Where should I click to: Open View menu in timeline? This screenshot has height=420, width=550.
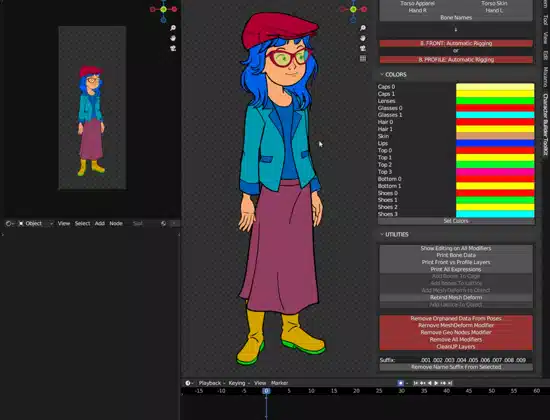pos(260,383)
